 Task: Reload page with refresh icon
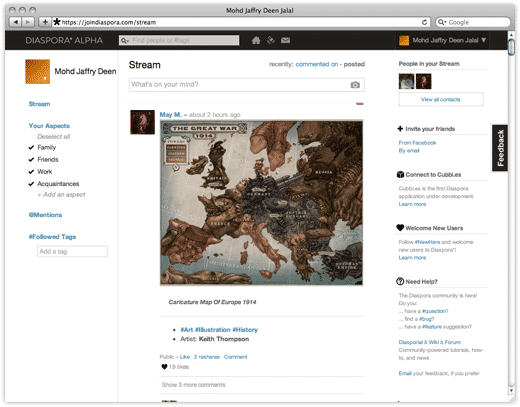424,22
